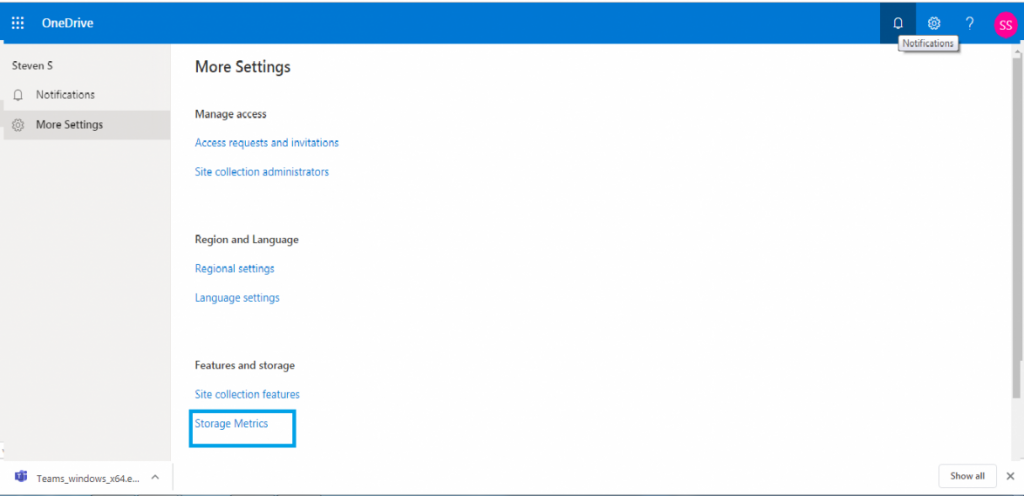Open the settings gear in the header

(934, 23)
